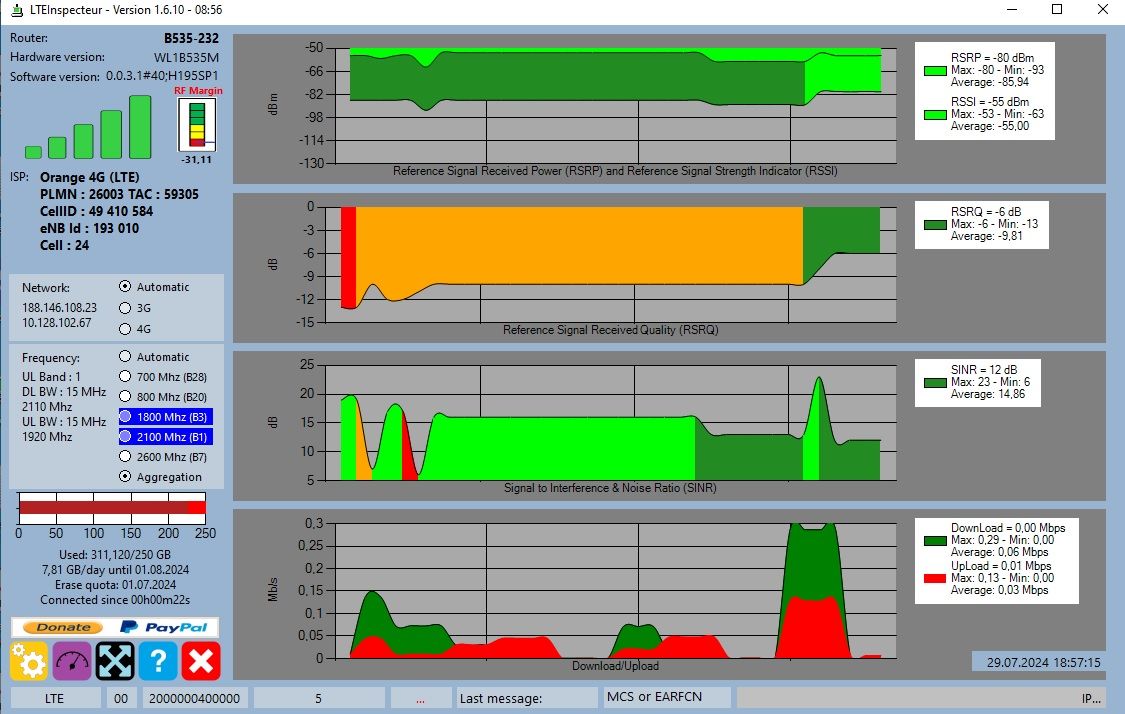Click the 00 status bar cell
Image resolution: width=1125 pixels, height=714 pixels.
[121, 698]
